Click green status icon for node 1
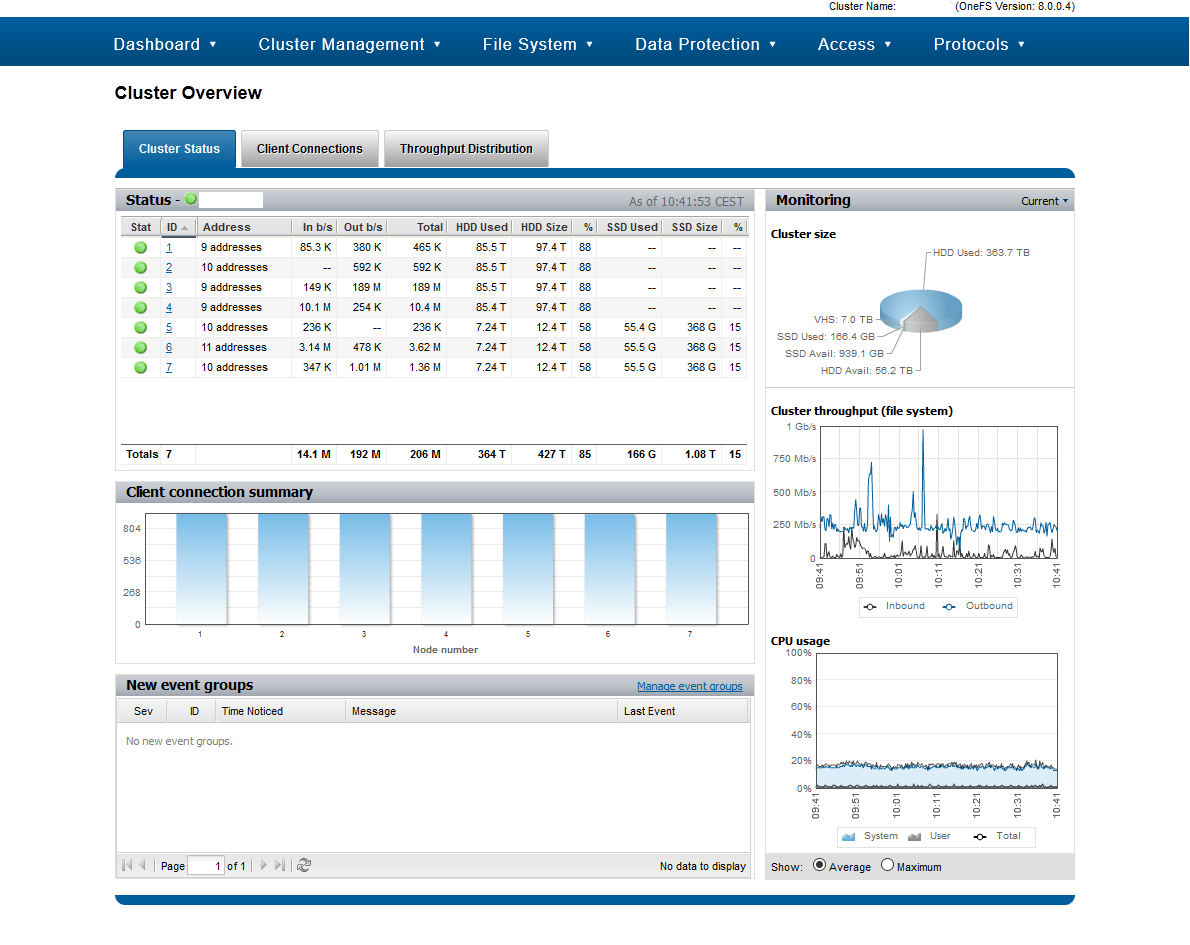Screen dimensions: 1190x945 click(x=141, y=247)
